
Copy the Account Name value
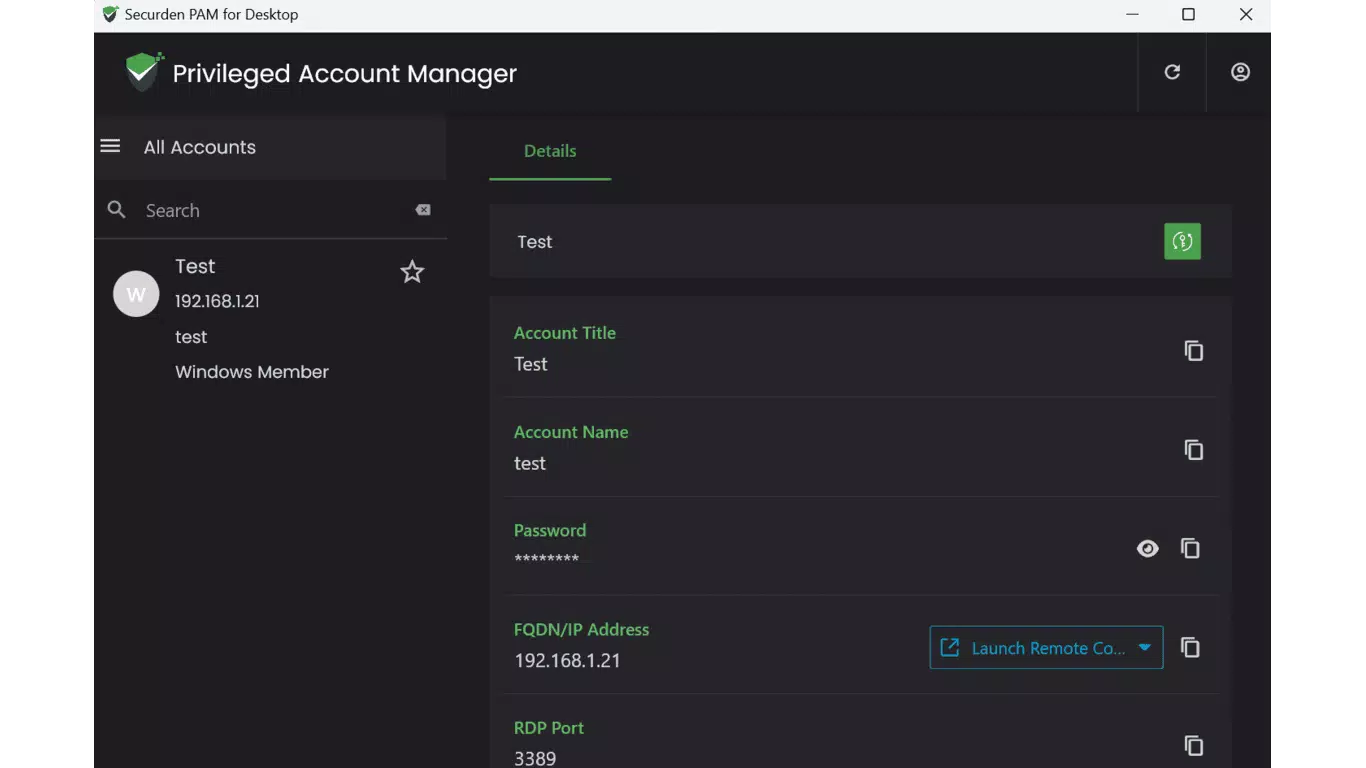[1193, 449]
